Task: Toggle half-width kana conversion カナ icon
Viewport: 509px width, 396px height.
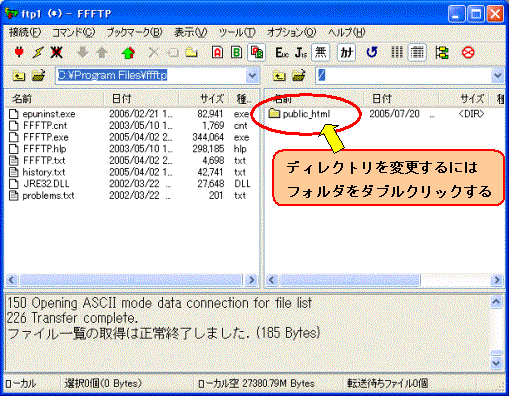Action: pos(346,52)
